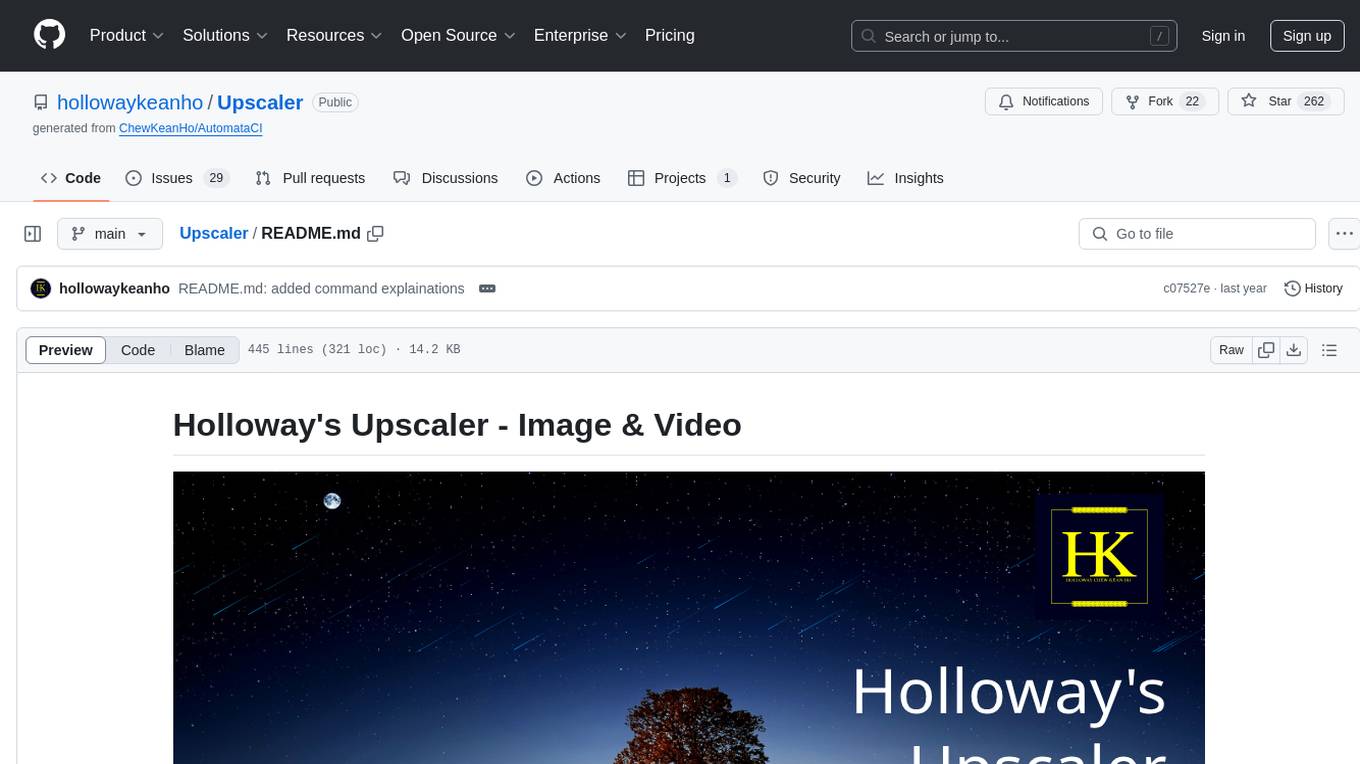The height and width of the screenshot is (764, 1360).
Task: Open the star count 262
Action: pyautogui.click(x=1314, y=101)
